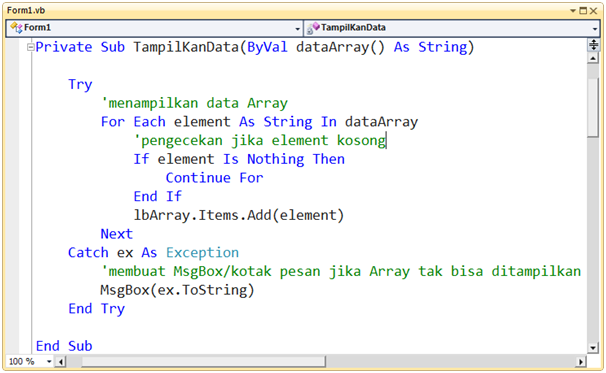Click the Form1.vb document tab title
The image size is (606, 373).
(26, 10)
